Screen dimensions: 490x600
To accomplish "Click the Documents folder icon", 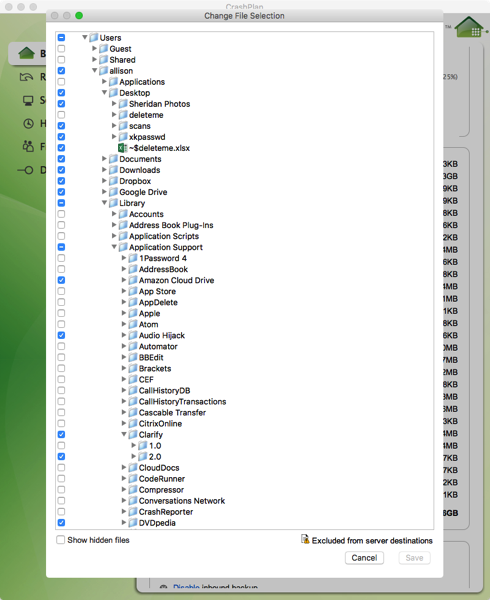I will click(x=114, y=159).
